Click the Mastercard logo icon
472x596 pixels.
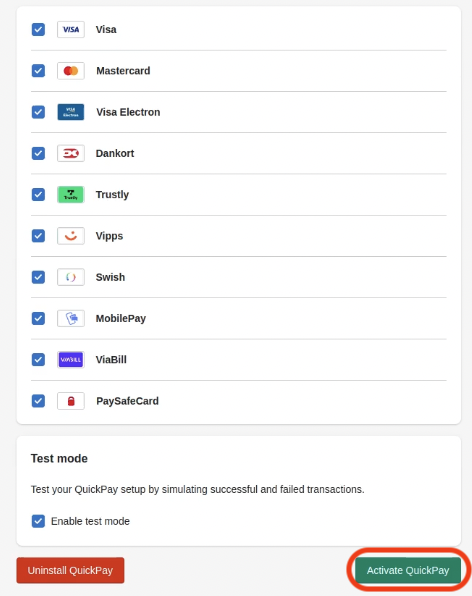click(71, 71)
